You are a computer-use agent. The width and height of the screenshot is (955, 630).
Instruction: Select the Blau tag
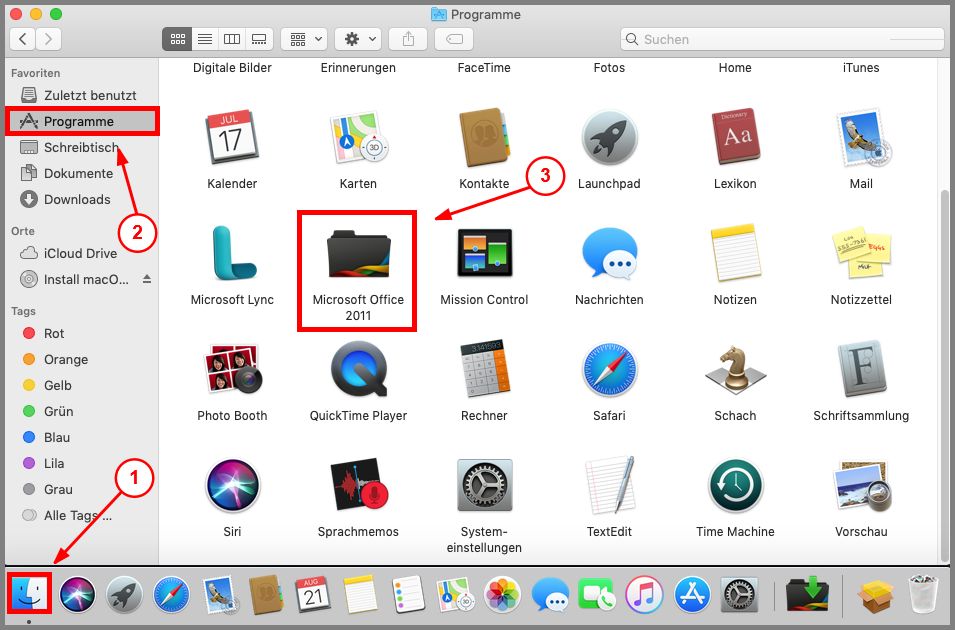pyautogui.click(x=82, y=437)
